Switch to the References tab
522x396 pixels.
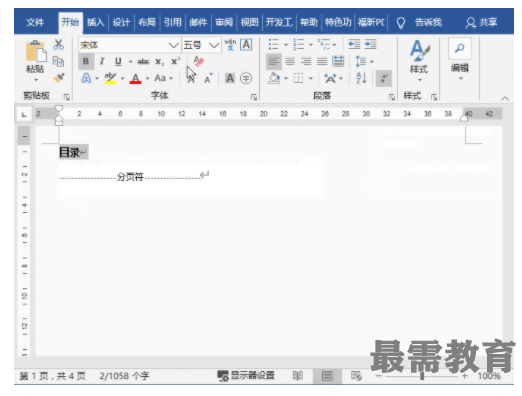[173, 22]
